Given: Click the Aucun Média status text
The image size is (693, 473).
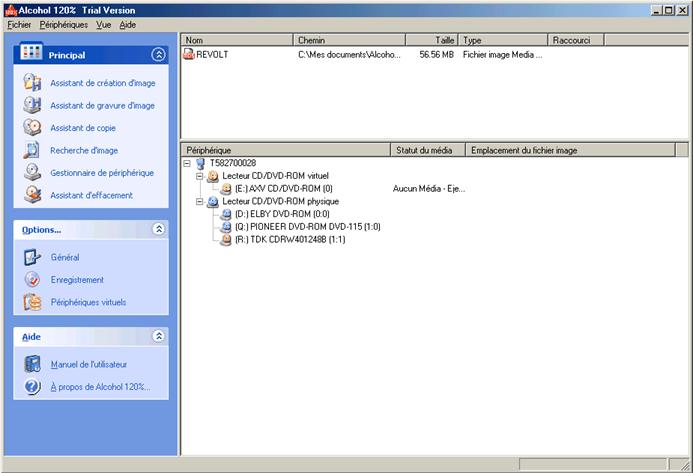Looking at the screenshot, I should pyautogui.click(x=429, y=189).
